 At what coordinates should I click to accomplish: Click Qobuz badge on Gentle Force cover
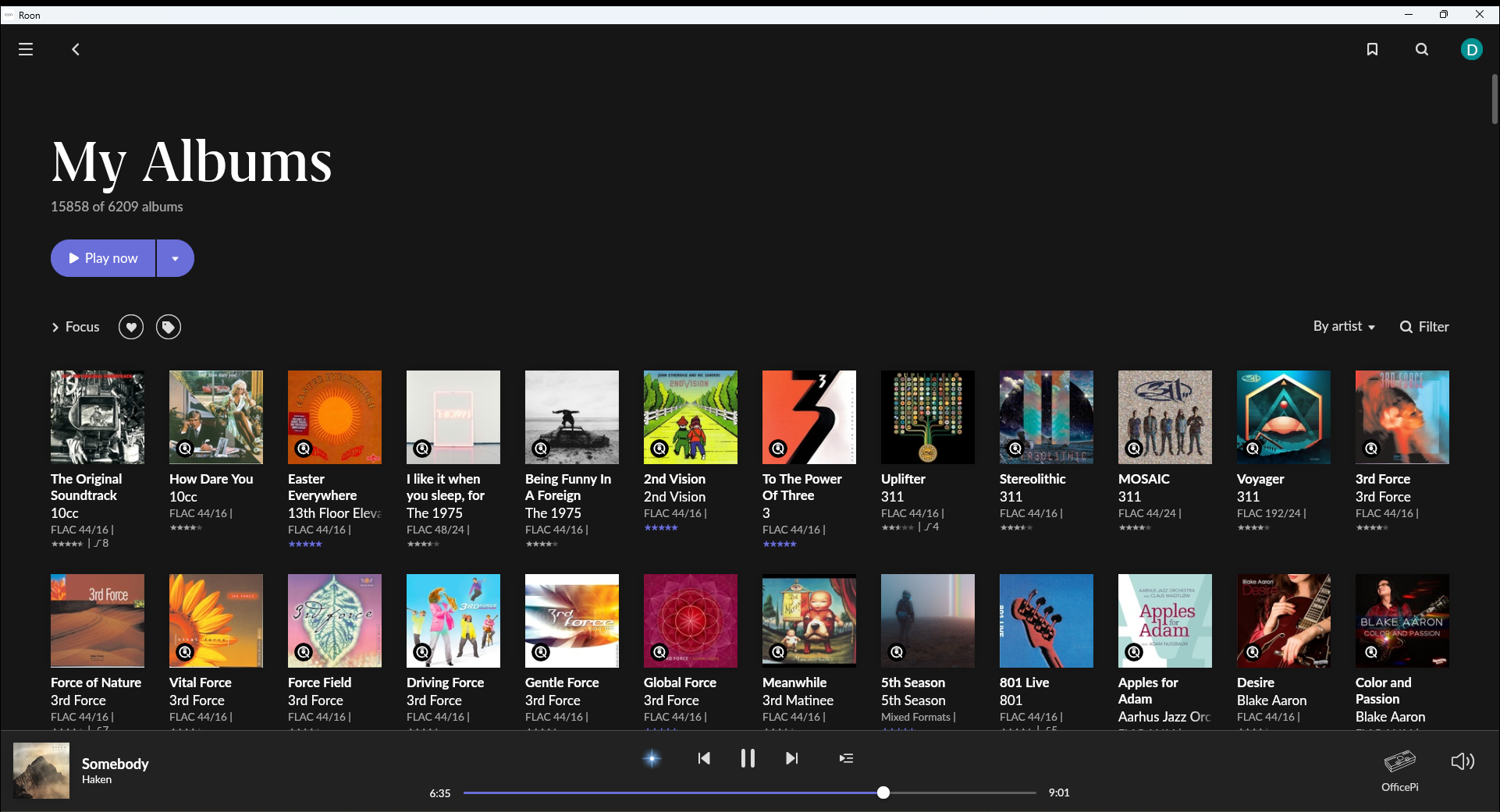tap(541, 652)
